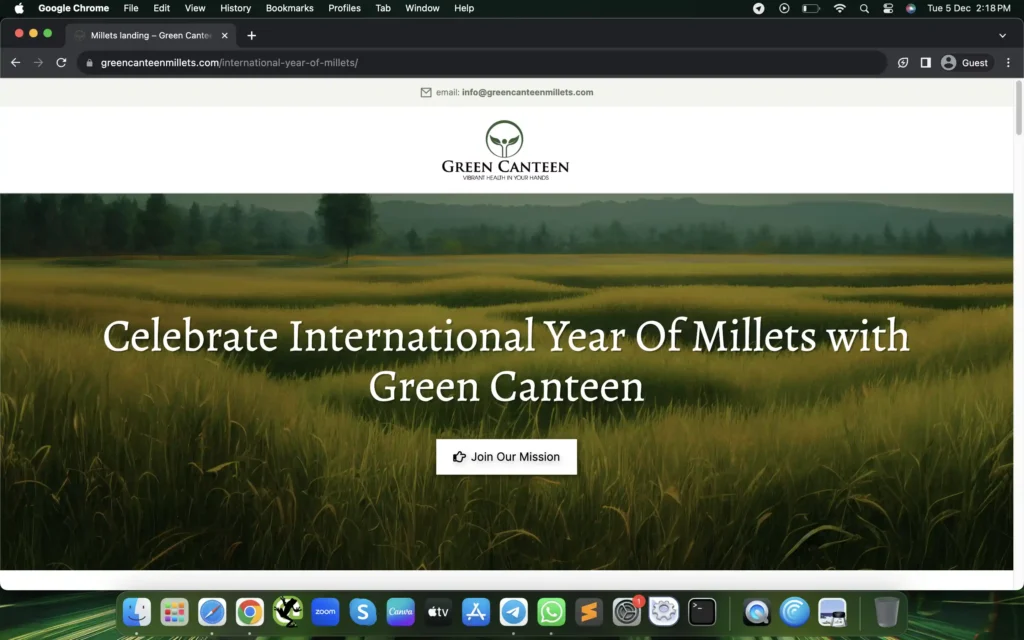
Task: Open the App Store from the dock
Action: pyautogui.click(x=475, y=612)
